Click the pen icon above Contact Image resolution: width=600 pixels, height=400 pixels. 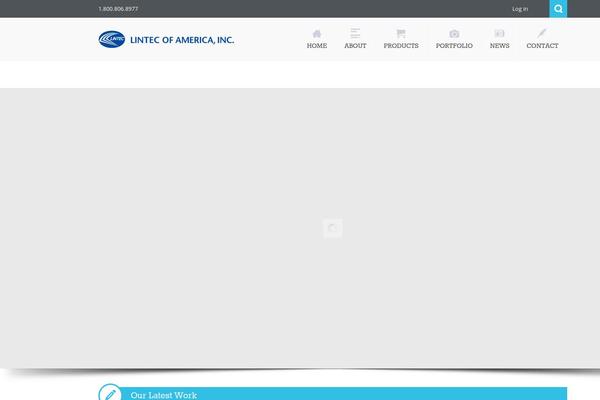[542, 33]
